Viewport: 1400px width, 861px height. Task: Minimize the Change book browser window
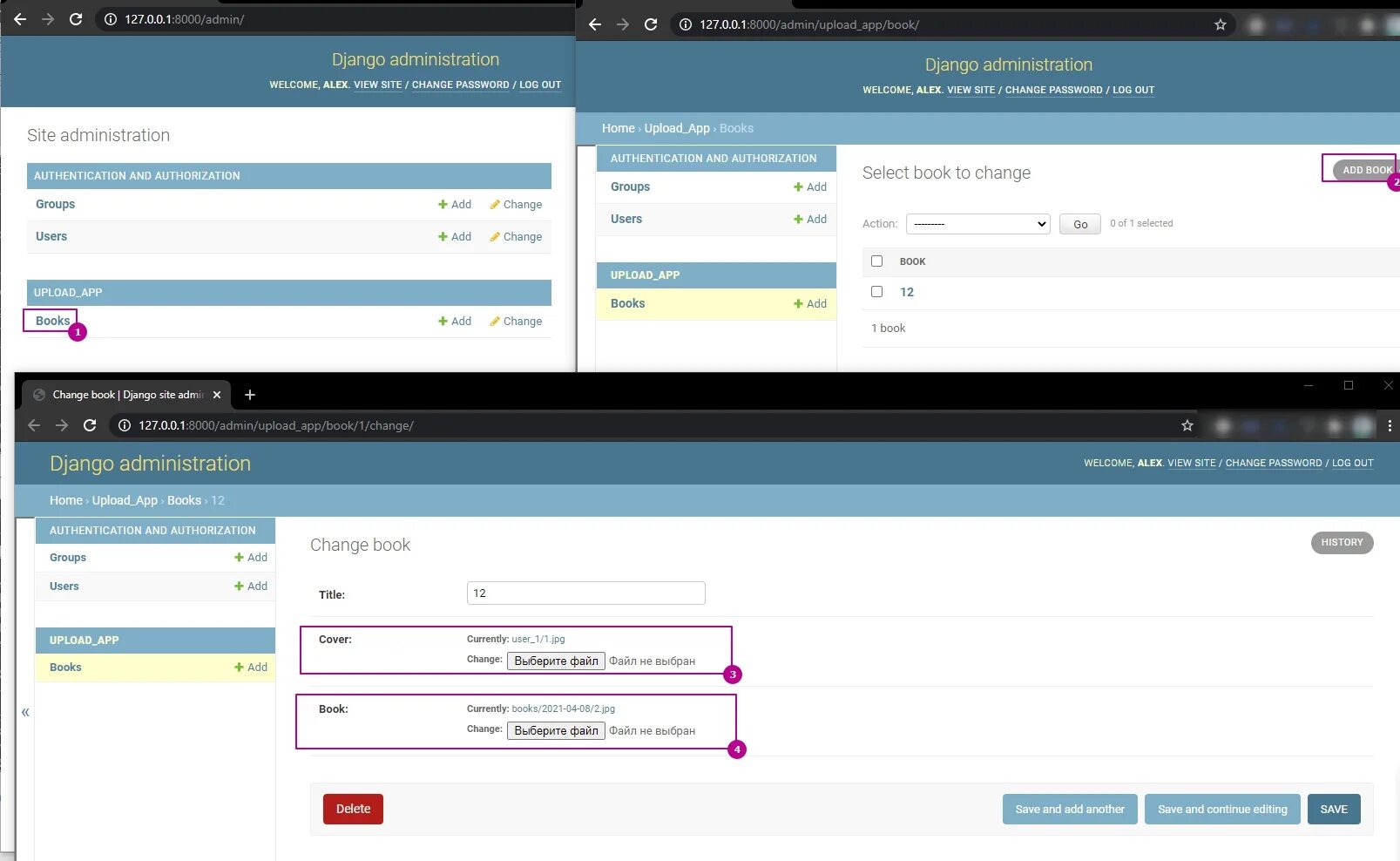coord(1309,385)
